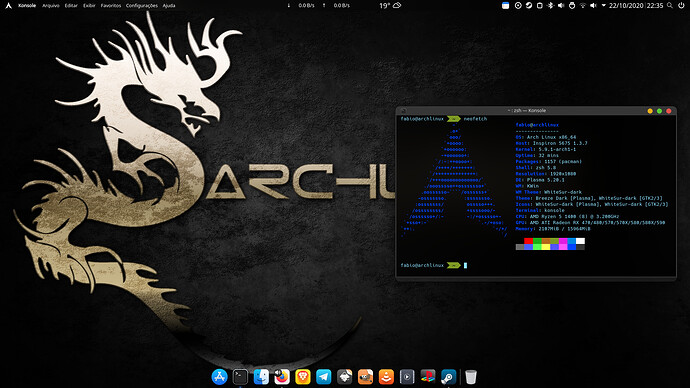The image size is (690, 388).
Task: Open the Steam tray icon
Action: click(529, 5)
